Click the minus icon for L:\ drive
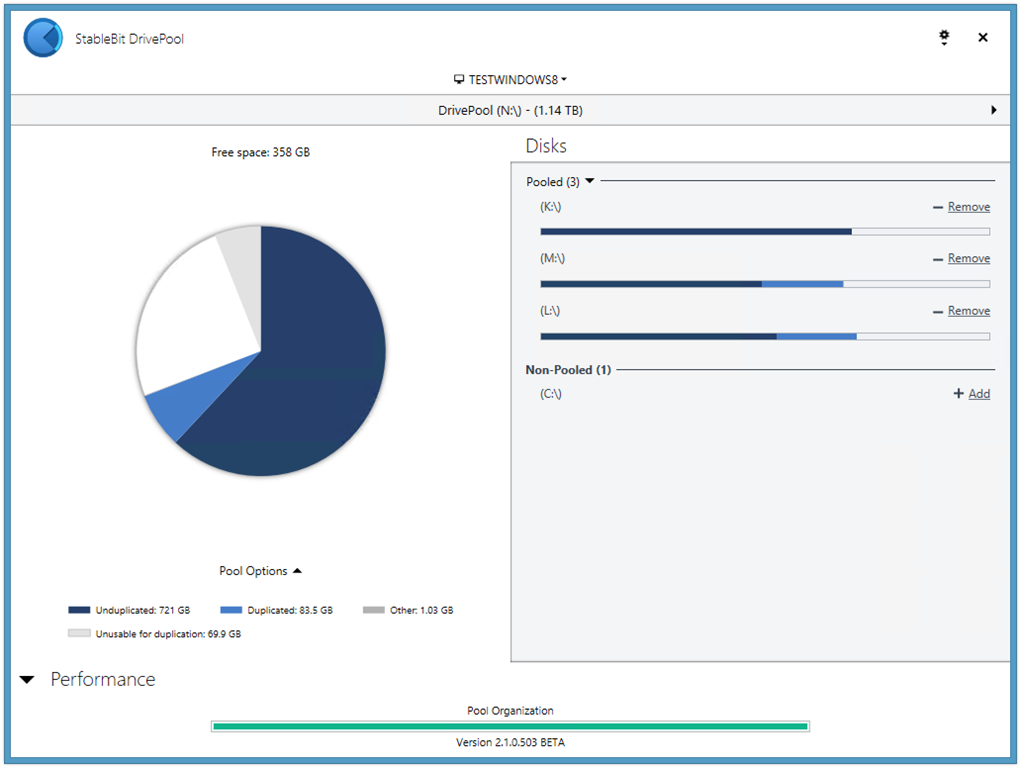Viewport: 1021px width, 768px height. click(938, 312)
